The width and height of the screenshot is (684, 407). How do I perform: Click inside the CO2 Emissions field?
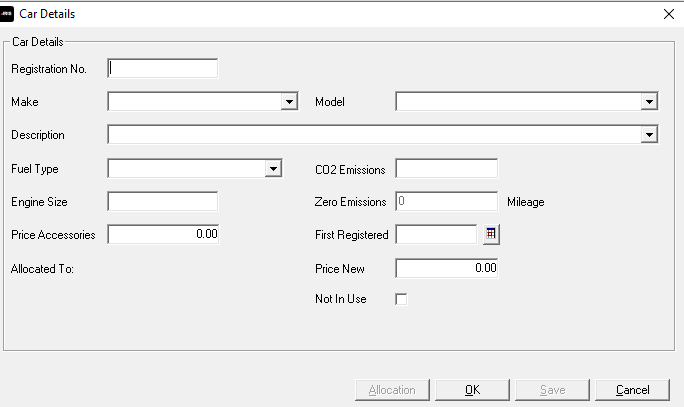click(x=446, y=169)
